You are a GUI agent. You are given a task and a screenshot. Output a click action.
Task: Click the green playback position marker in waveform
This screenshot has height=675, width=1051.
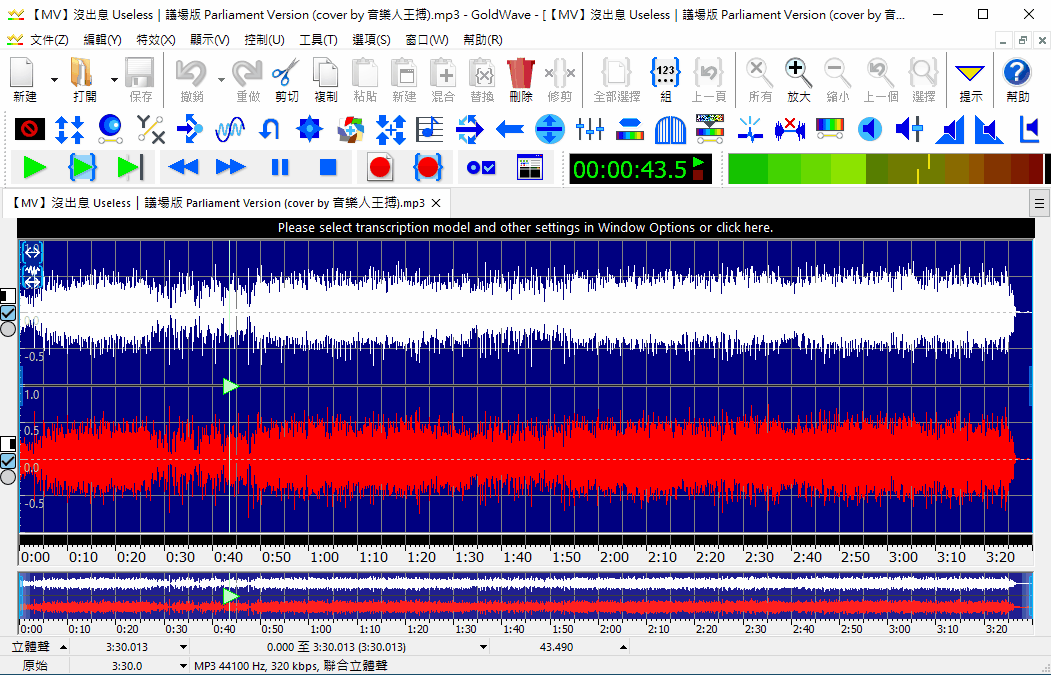231,386
